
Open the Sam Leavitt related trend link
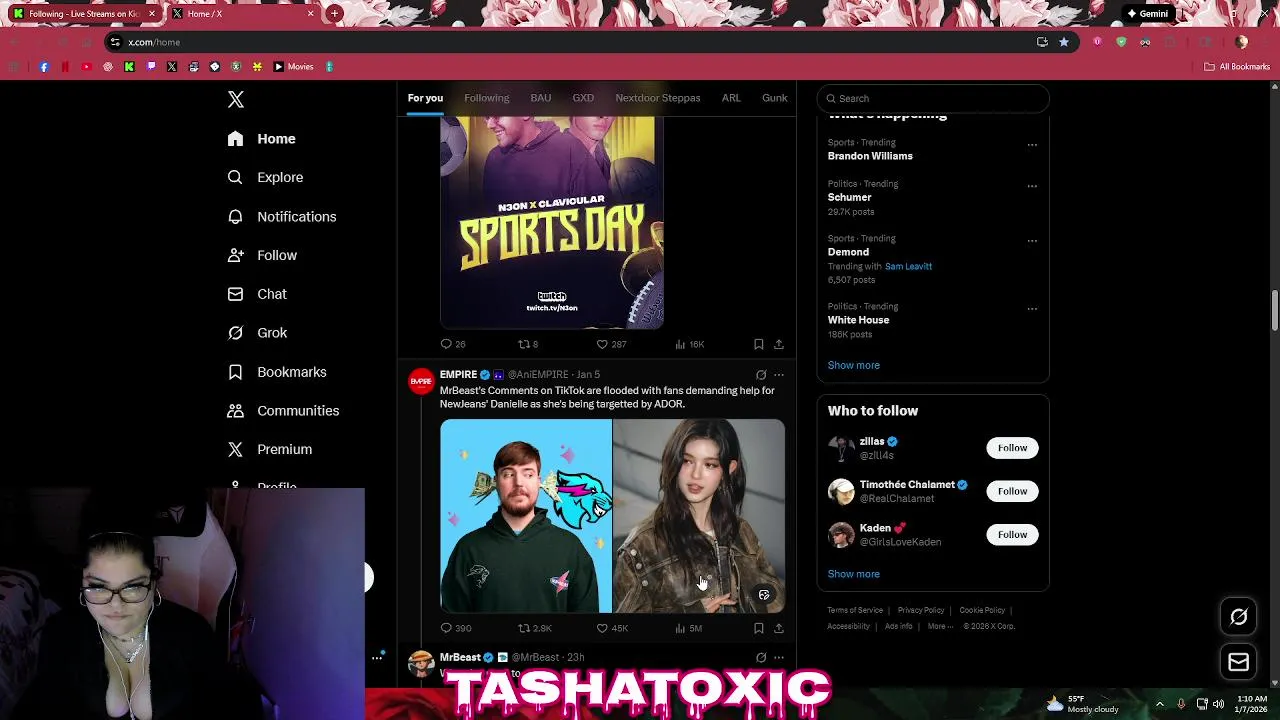[908, 267]
